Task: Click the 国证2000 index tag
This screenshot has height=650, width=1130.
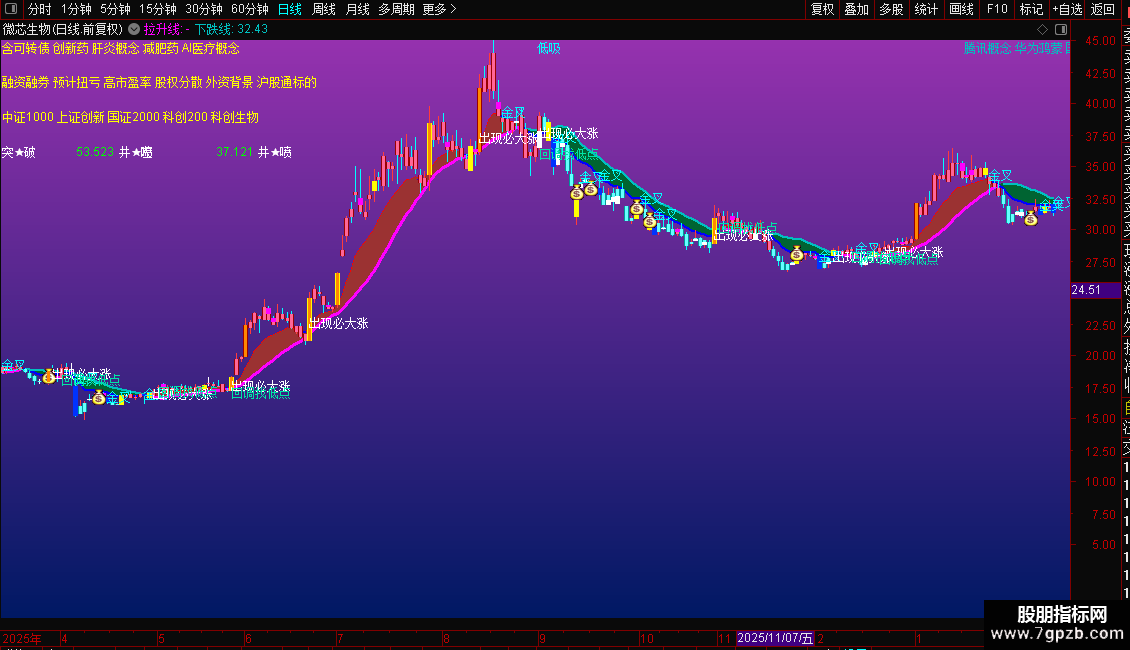Action: coord(133,117)
